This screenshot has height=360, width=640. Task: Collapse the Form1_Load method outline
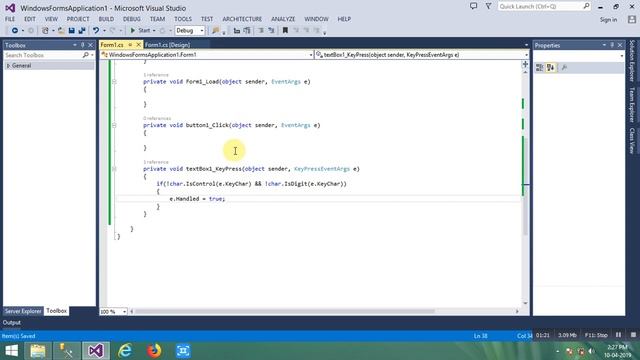[x=114, y=82]
